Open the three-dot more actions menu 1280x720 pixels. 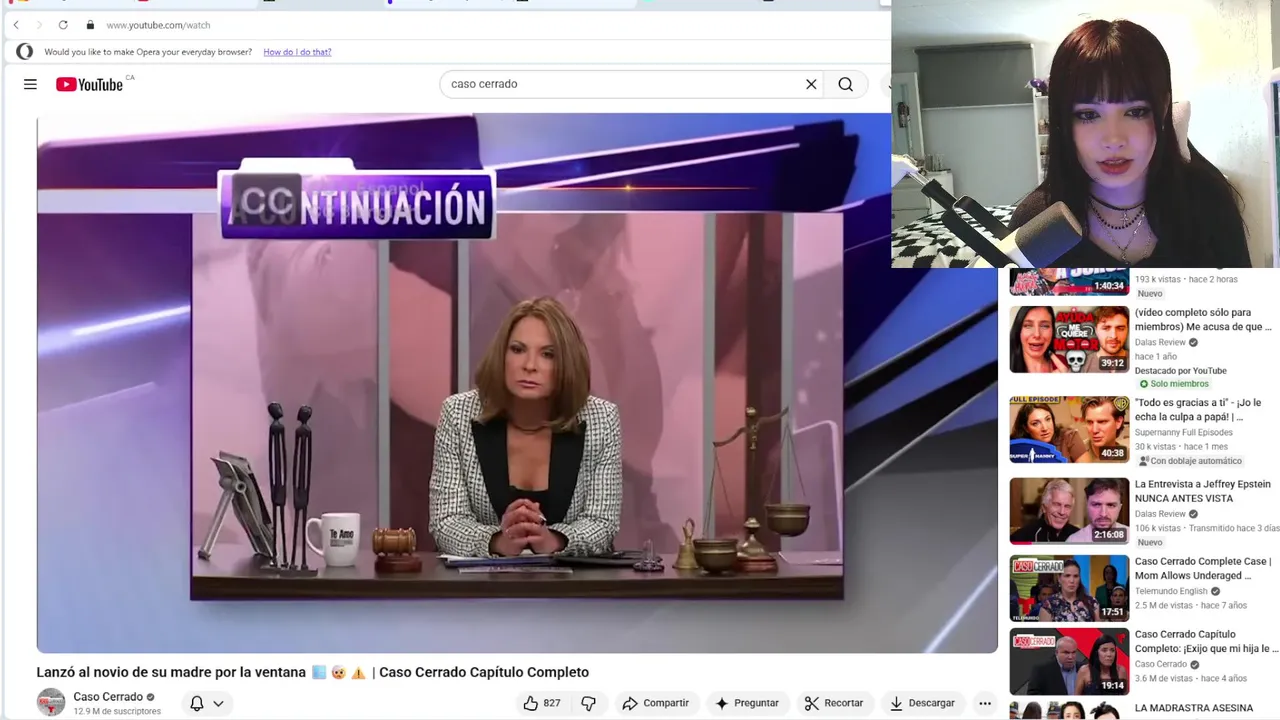click(985, 703)
